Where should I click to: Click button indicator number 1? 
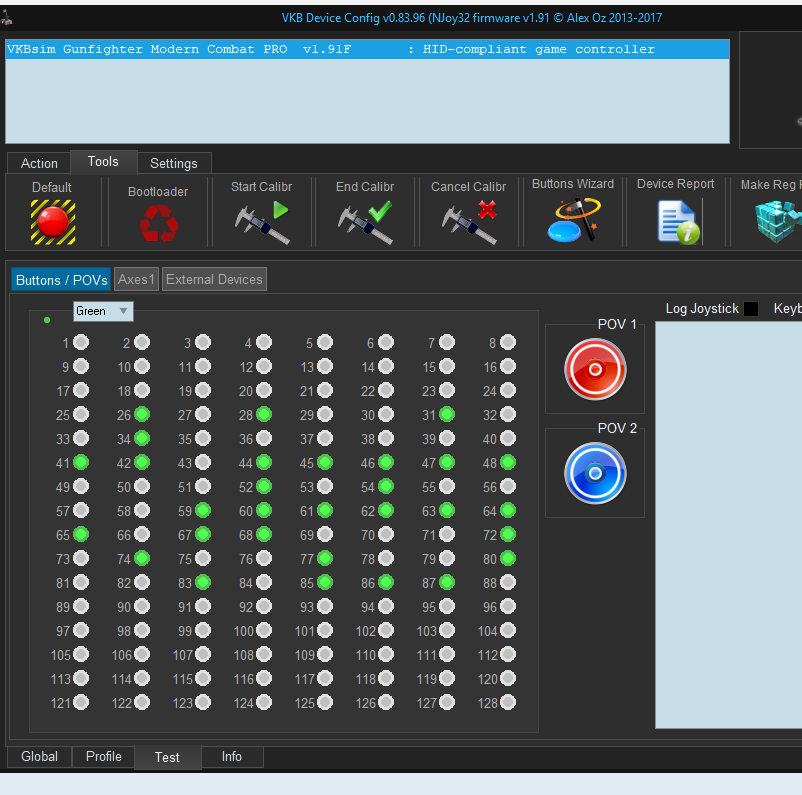81,342
